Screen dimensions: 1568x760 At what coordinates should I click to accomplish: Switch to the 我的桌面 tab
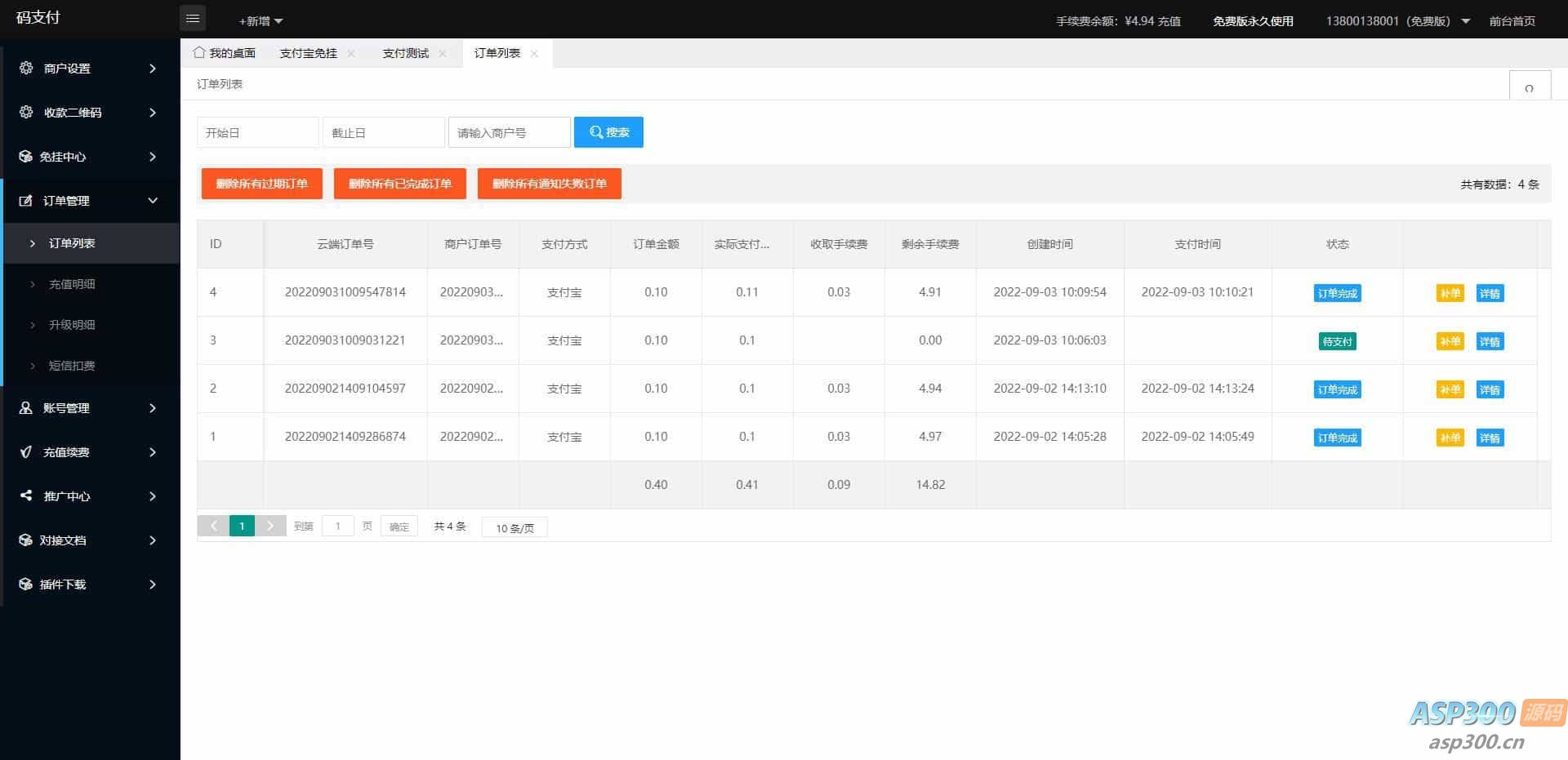tap(232, 54)
